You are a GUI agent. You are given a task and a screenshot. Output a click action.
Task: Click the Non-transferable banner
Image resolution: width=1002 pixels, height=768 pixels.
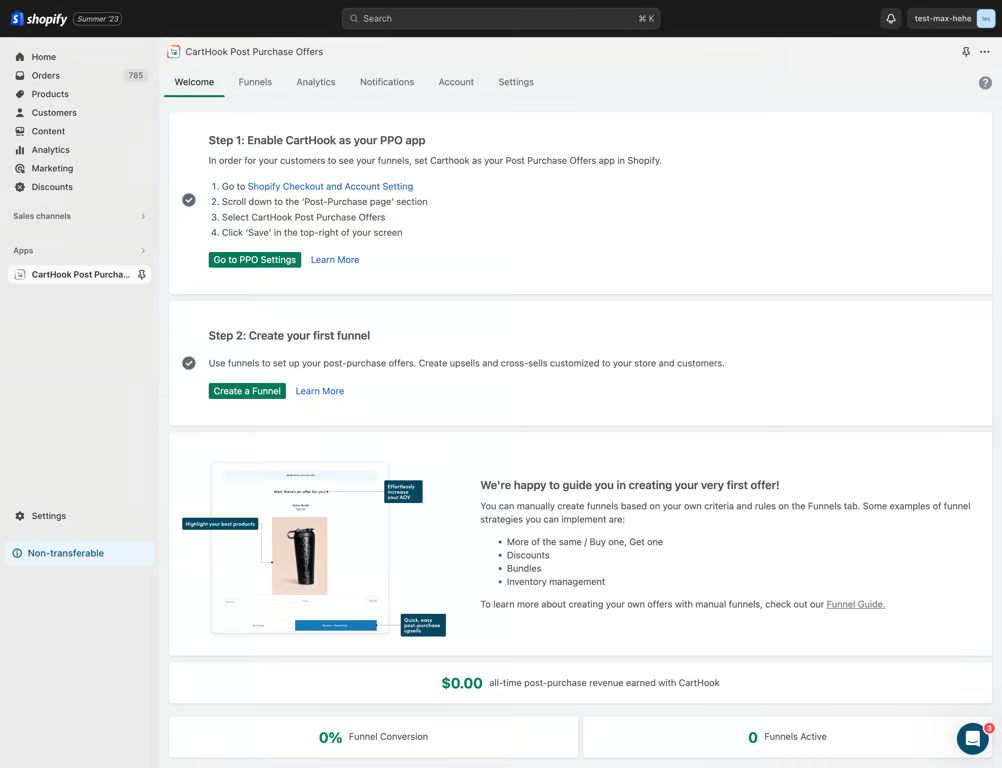[x=80, y=553]
